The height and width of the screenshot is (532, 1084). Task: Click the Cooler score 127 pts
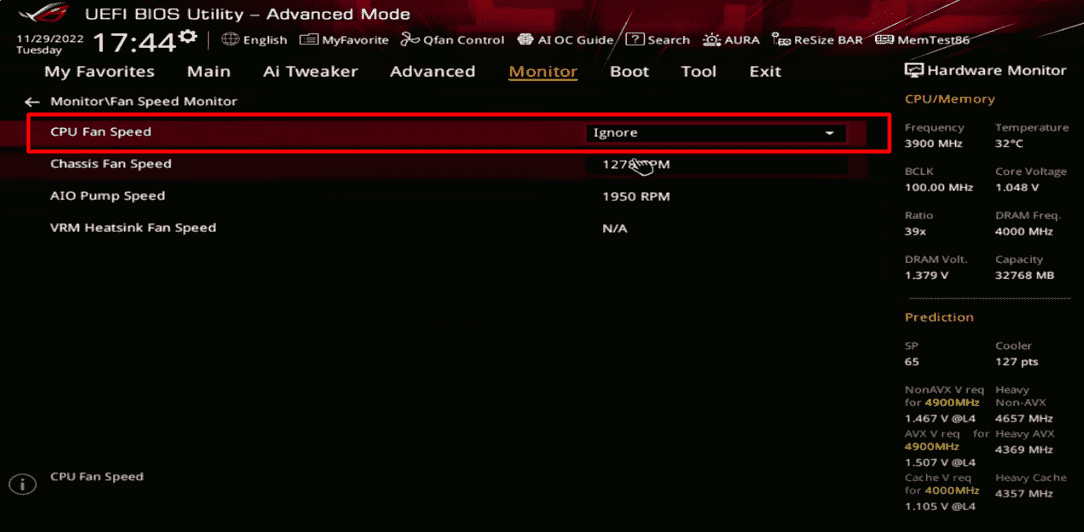(1017, 362)
